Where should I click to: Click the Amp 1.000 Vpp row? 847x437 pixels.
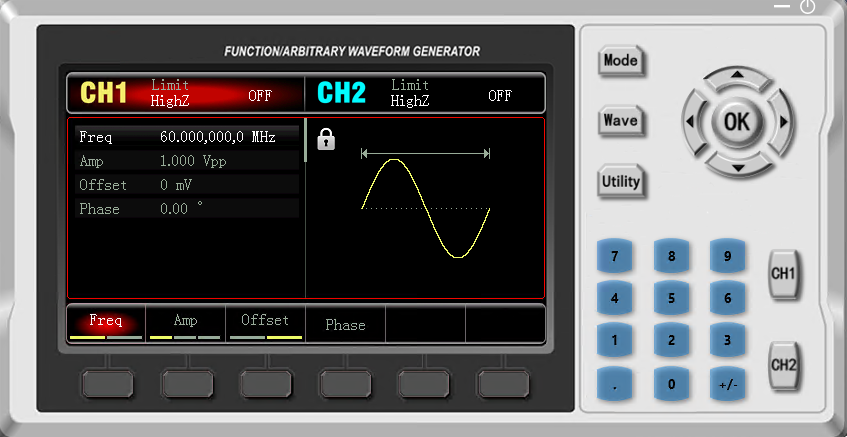pyautogui.click(x=187, y=161)
